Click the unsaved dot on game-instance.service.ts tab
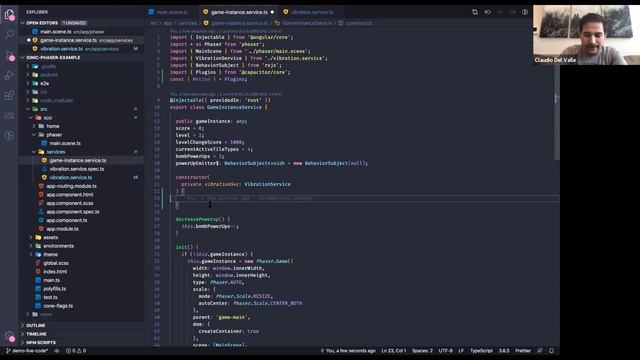 coord(272,12)
